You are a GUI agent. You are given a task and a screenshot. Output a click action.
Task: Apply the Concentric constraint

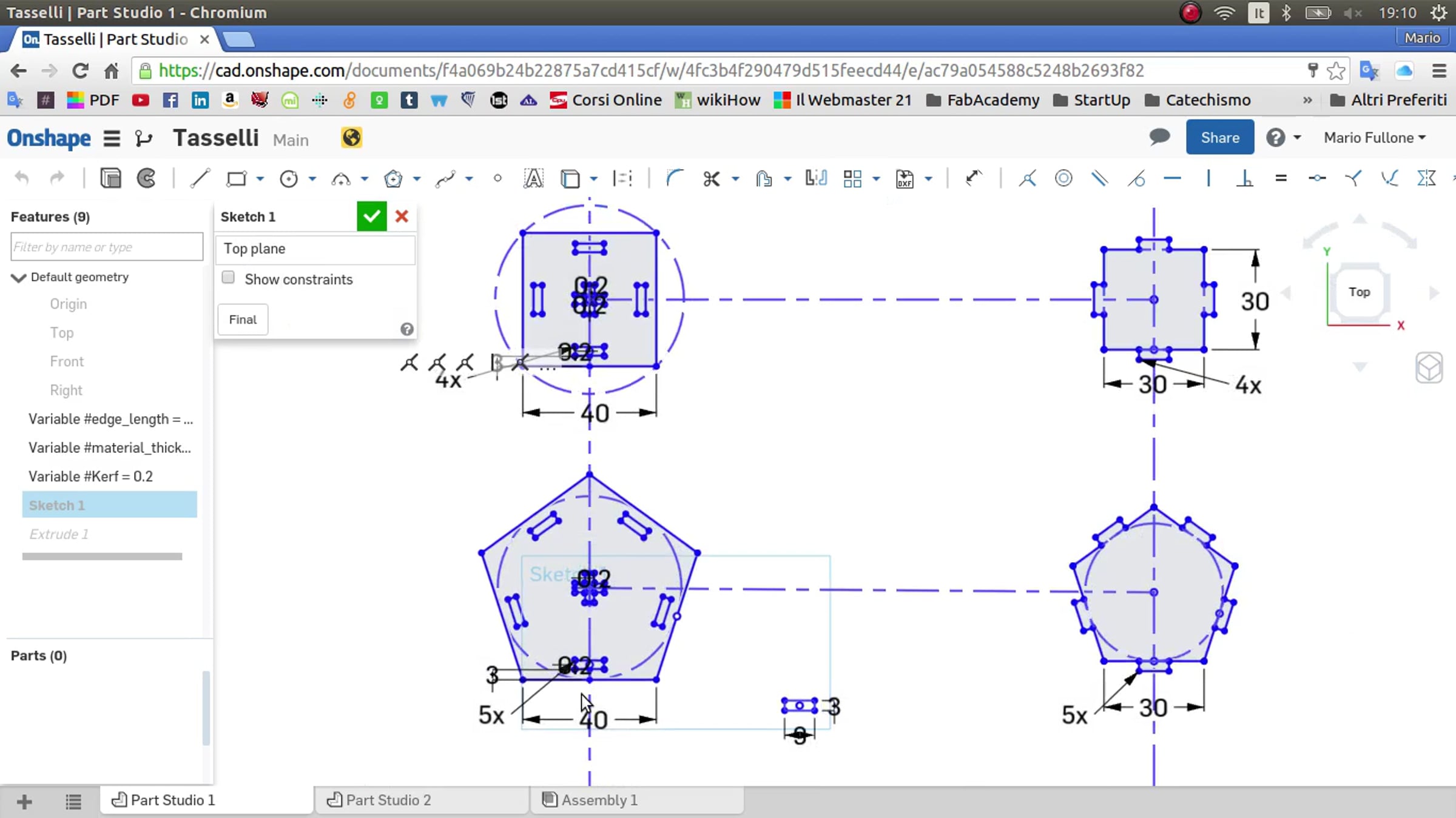(x=1063, y=178)
